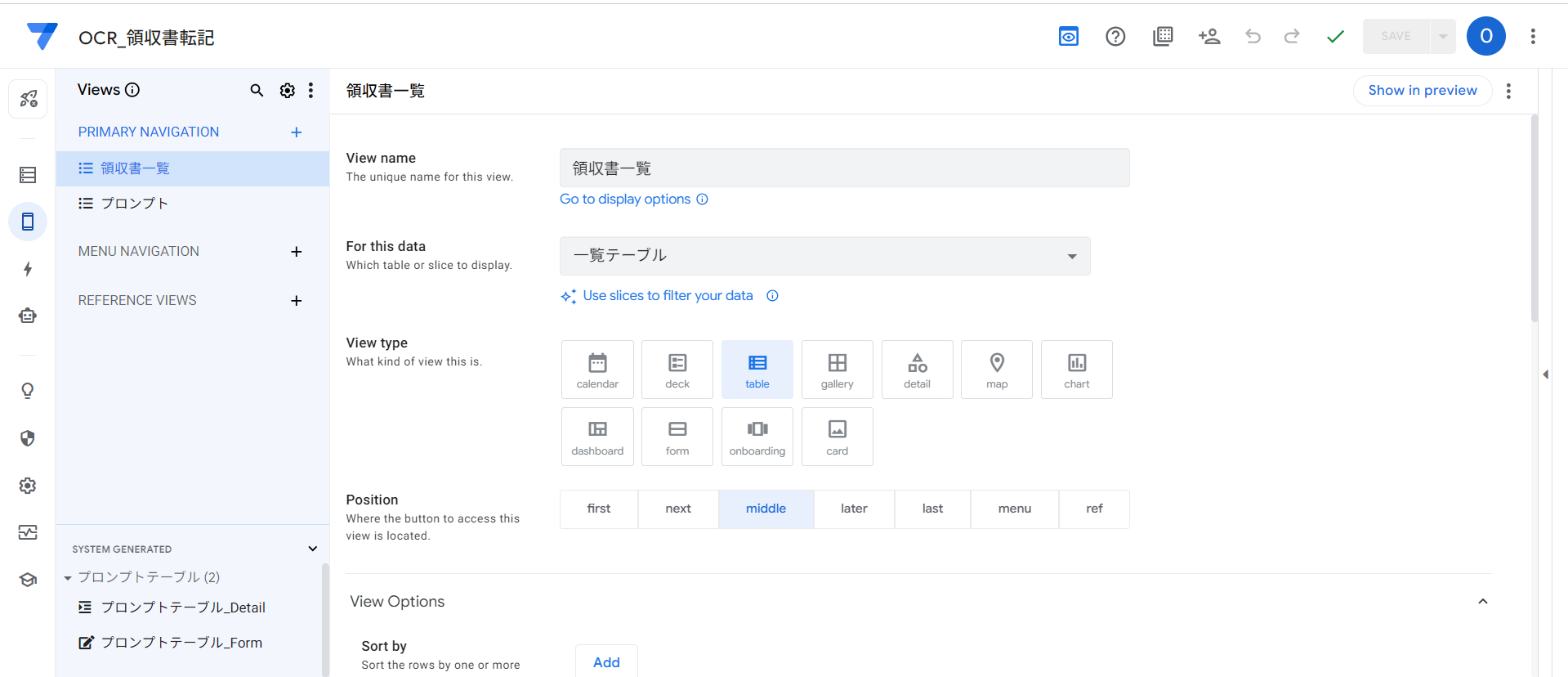Select the deck view type

point(677,370)
